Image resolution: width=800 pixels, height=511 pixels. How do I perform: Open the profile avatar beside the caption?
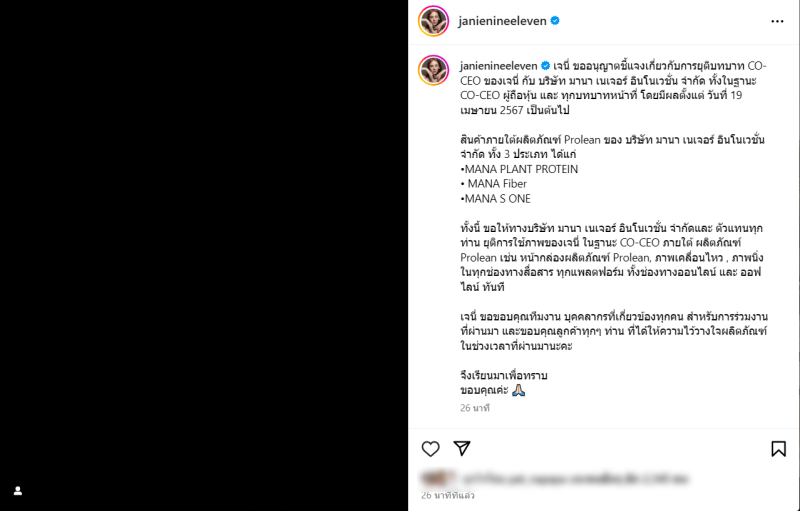[433, 70]
